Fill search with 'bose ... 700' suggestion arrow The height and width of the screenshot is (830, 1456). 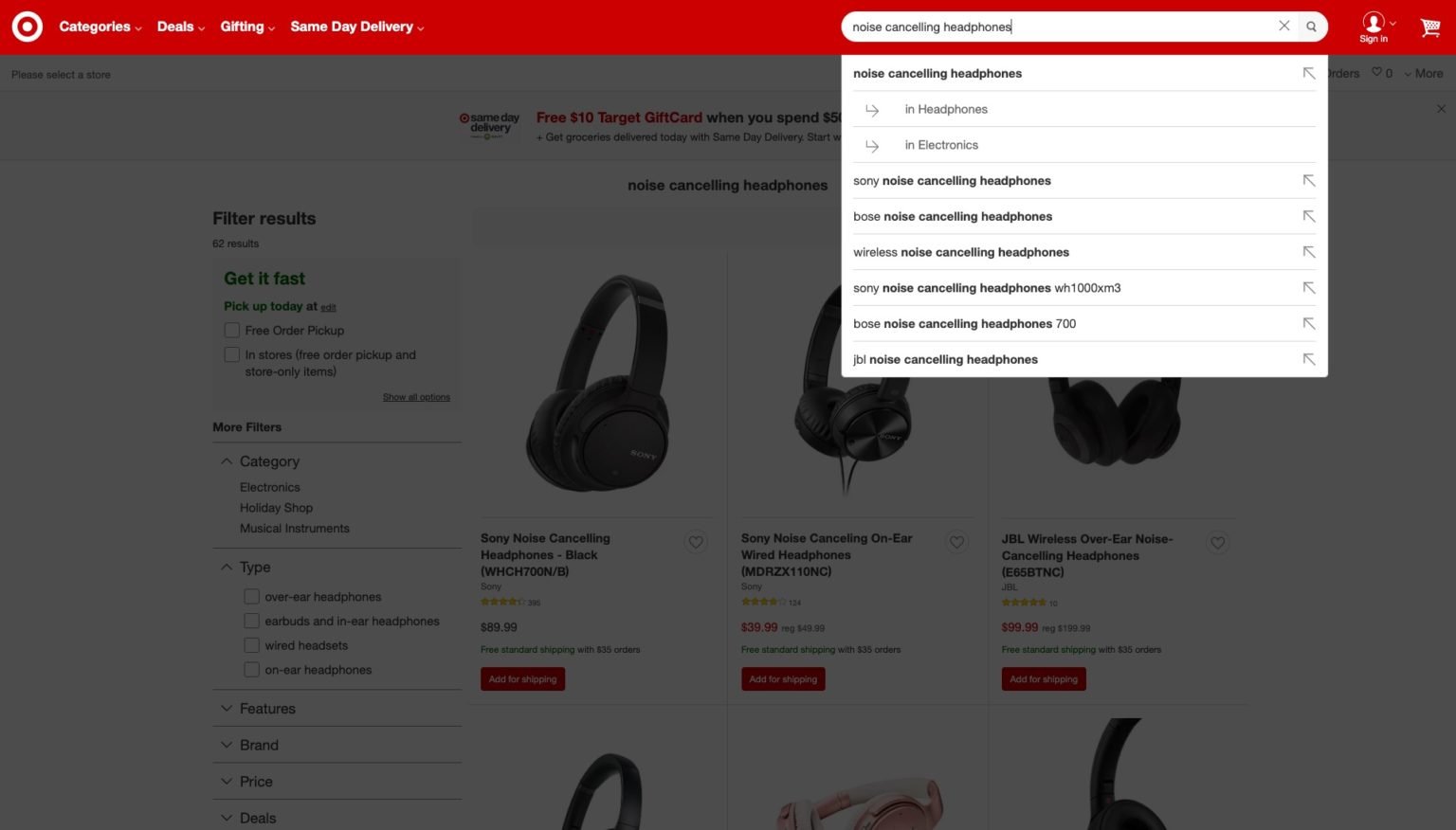click(1309, 324)
